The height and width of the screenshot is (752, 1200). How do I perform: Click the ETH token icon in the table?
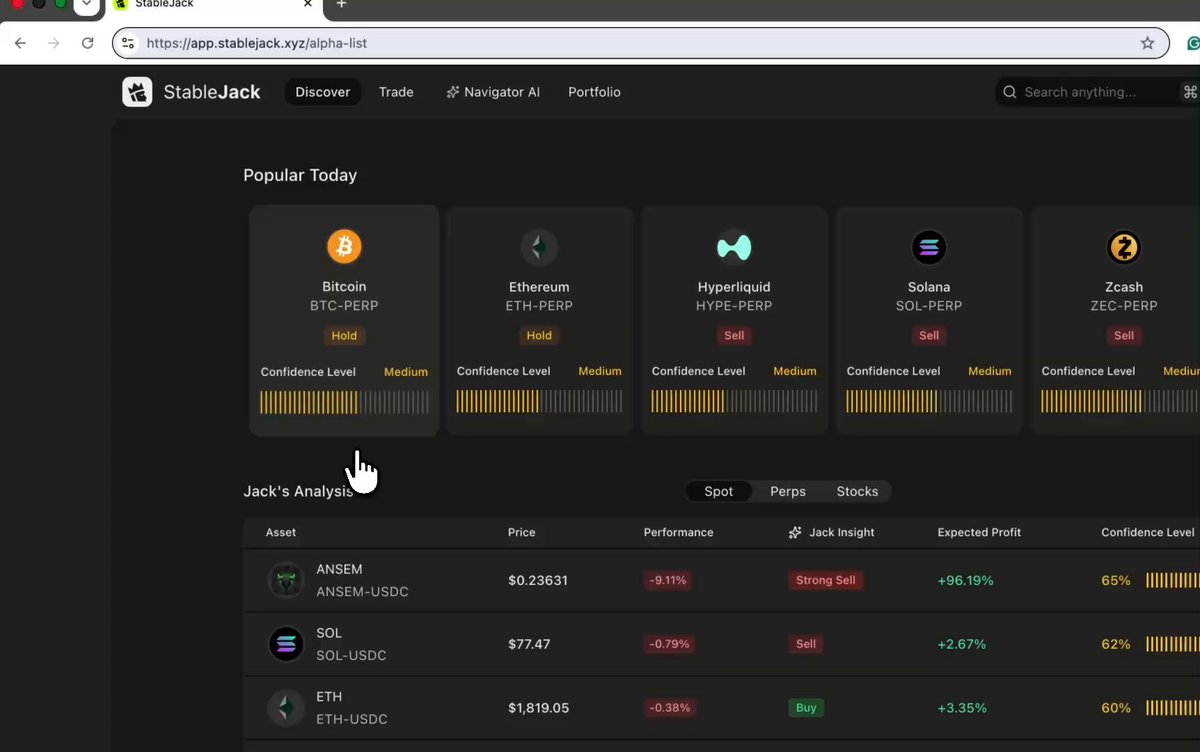[286, 708]
